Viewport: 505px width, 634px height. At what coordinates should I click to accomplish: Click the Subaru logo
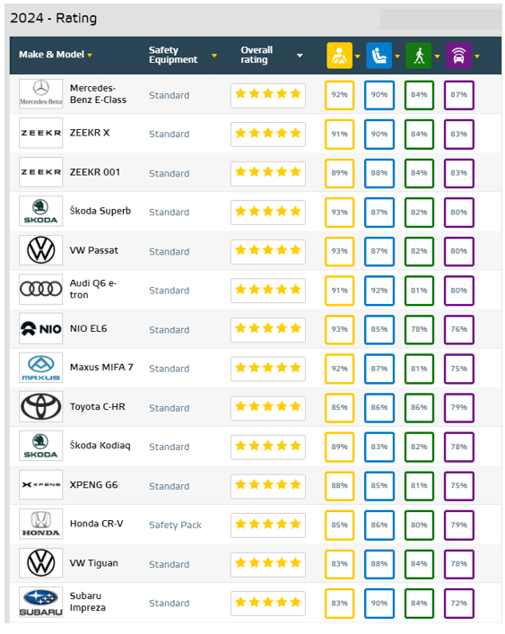(x=41, y=602)
